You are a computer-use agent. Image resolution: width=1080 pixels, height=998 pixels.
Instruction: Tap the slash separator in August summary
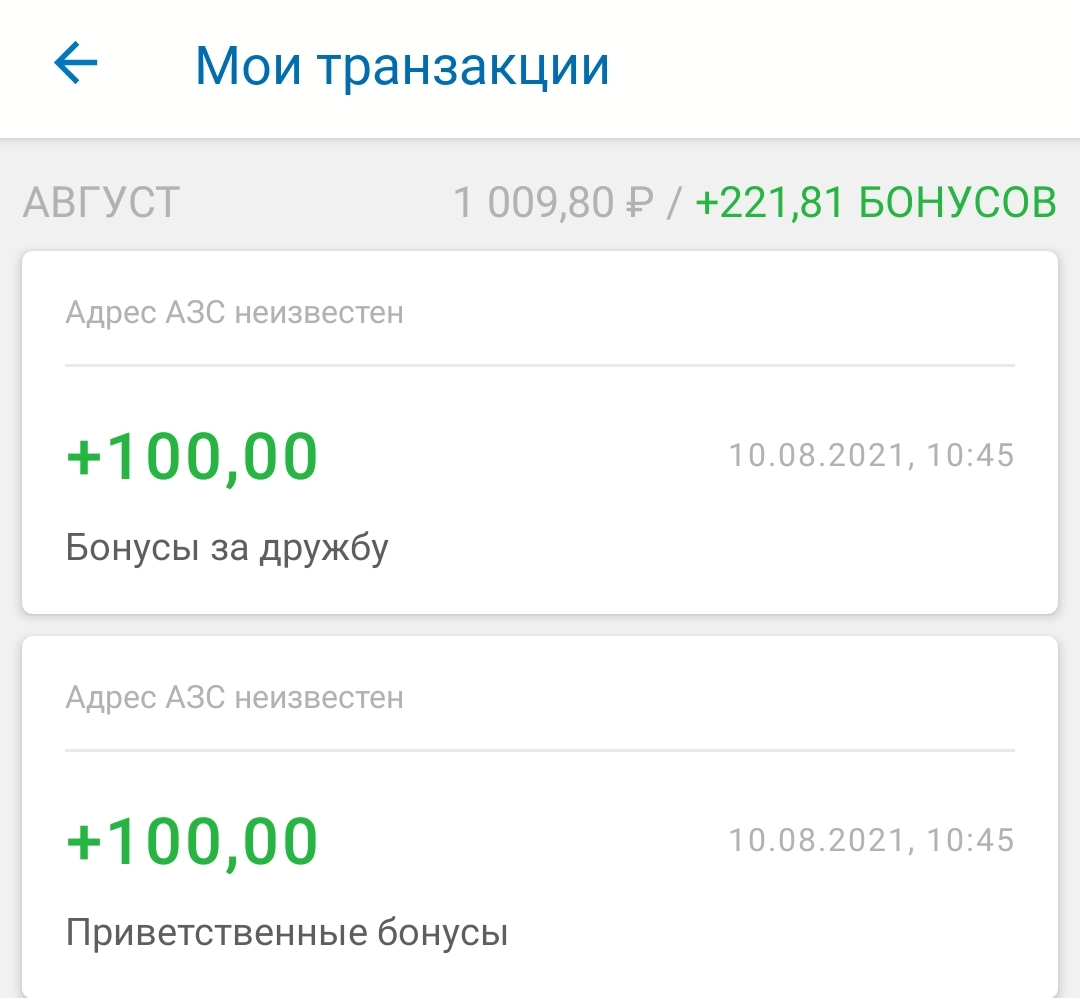(674, 203)
